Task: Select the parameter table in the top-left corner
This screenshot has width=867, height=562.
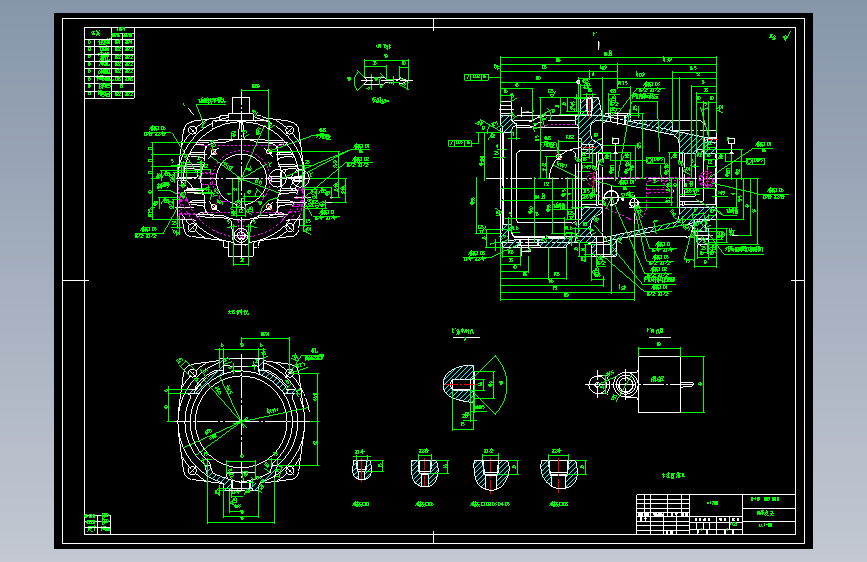Action: 109,63
